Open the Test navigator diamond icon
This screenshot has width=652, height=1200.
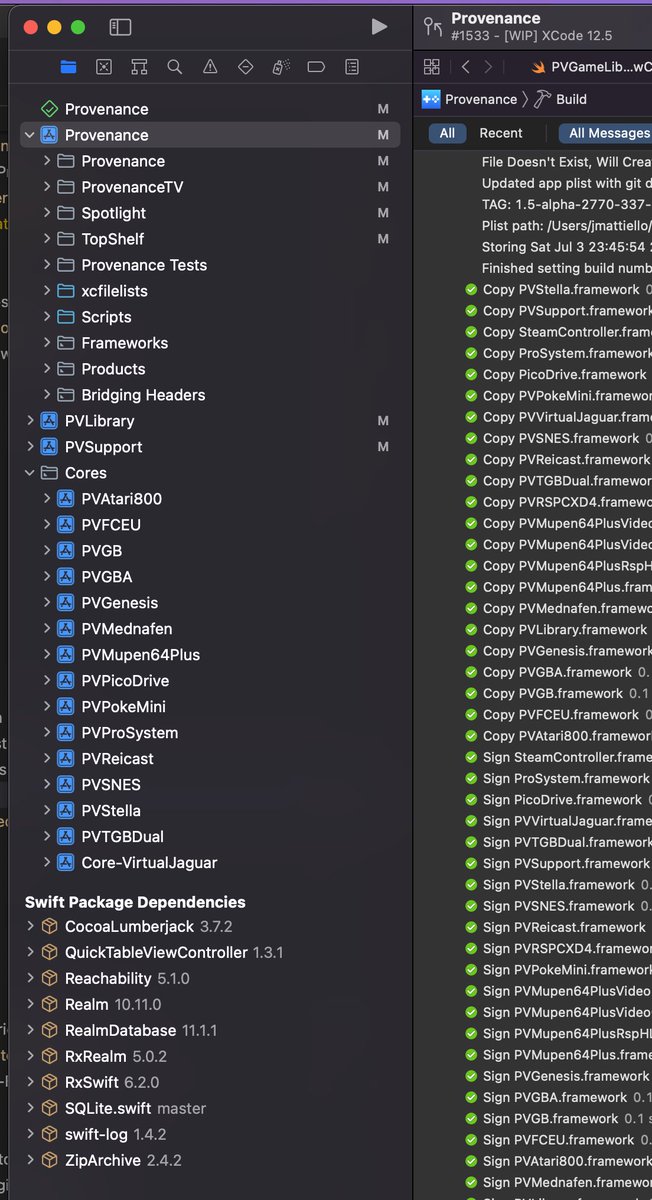[x=246, y=67]
